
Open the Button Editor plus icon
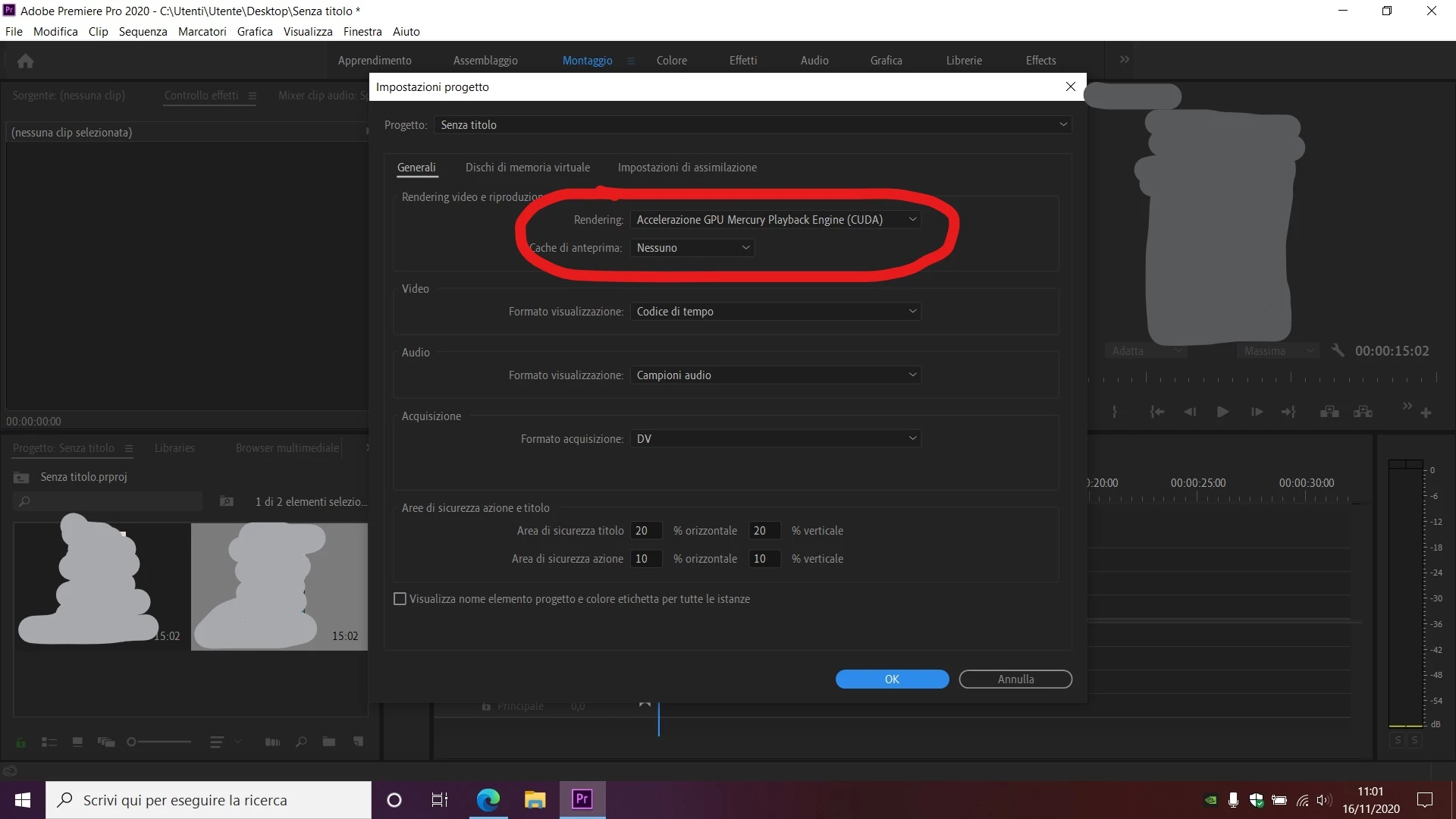click(x=1426, y=413)
